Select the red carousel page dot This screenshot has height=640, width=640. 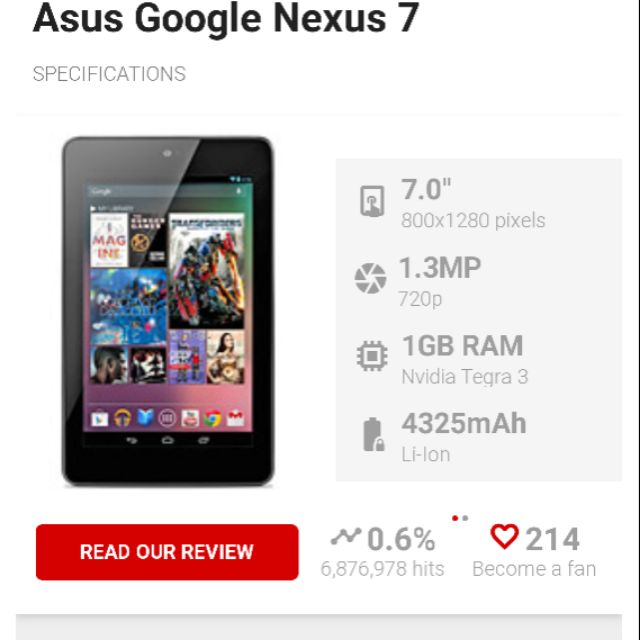coord(455,518)
